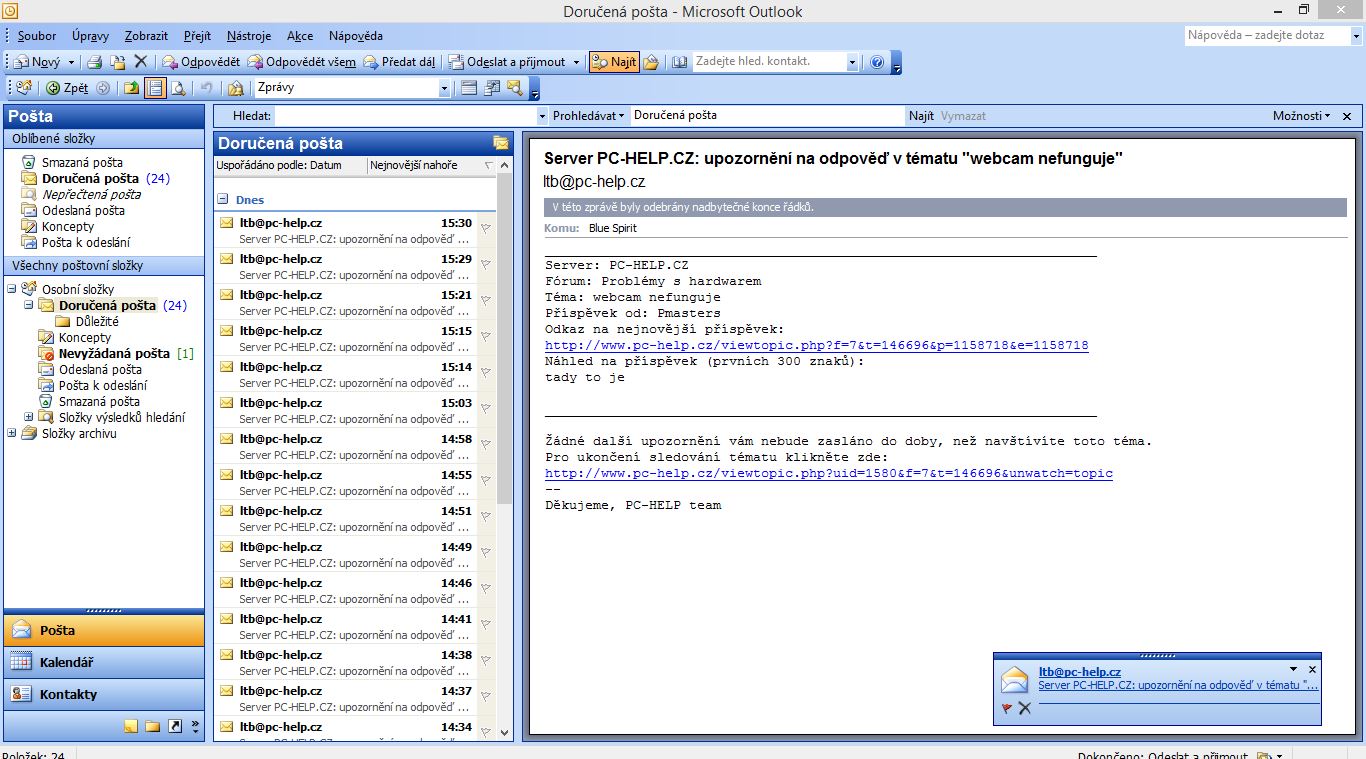1366x759 pixels.
Task: Open the Field Chooser icon
Action: (x=492, y=88)
